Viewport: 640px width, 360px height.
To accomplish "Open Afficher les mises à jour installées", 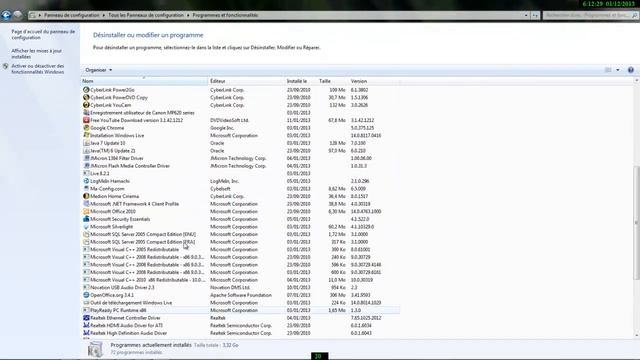I will [37, 54].
